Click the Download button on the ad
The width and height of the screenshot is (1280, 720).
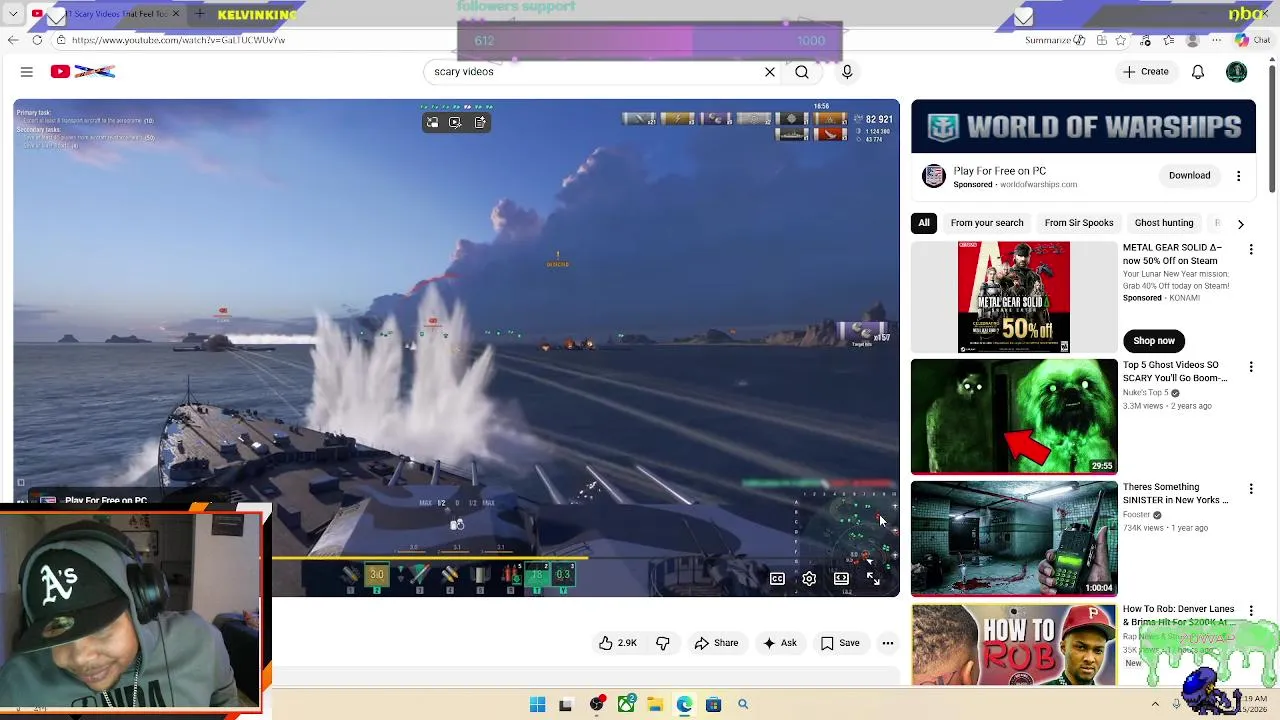1189,176
